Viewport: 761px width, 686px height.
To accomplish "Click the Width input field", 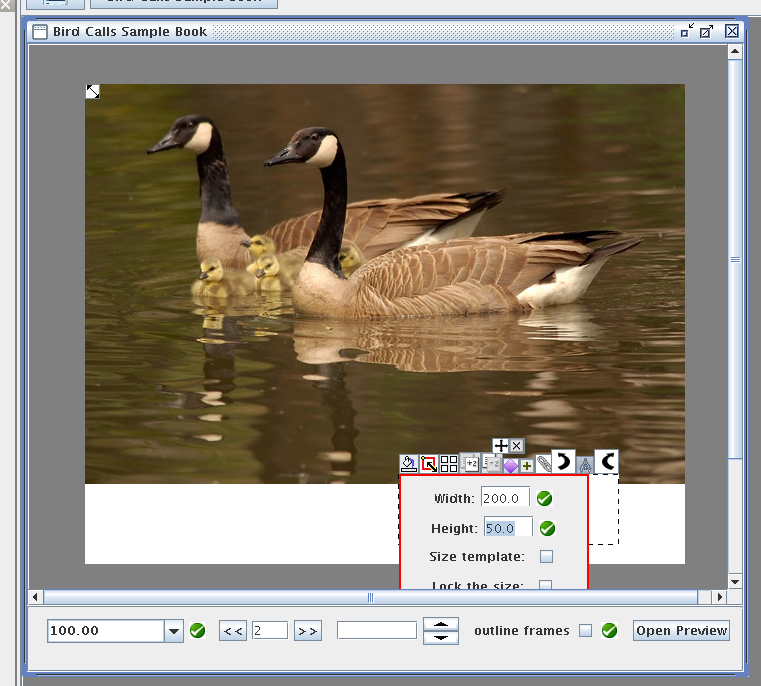I will [506, 498].
